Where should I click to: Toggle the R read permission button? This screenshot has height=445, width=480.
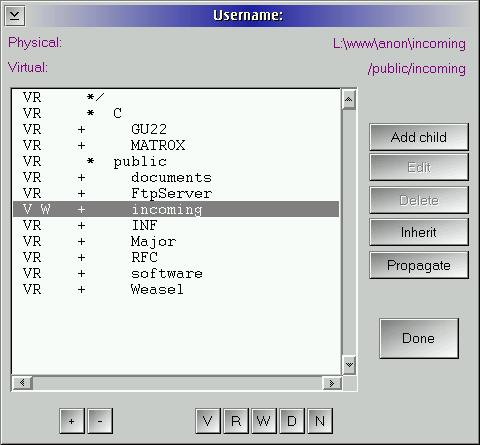[x=236, y=421]
